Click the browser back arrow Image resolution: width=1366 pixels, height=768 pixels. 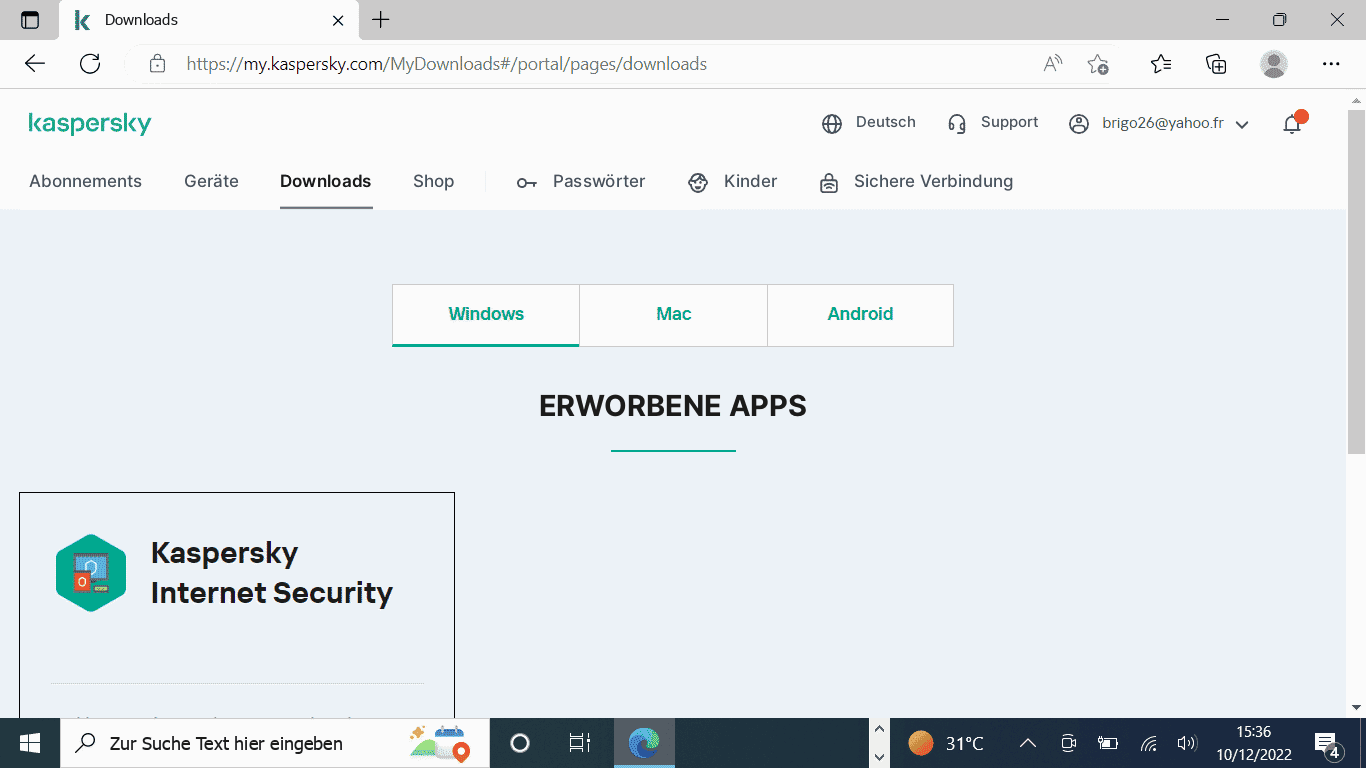click(x=35, y=64)
